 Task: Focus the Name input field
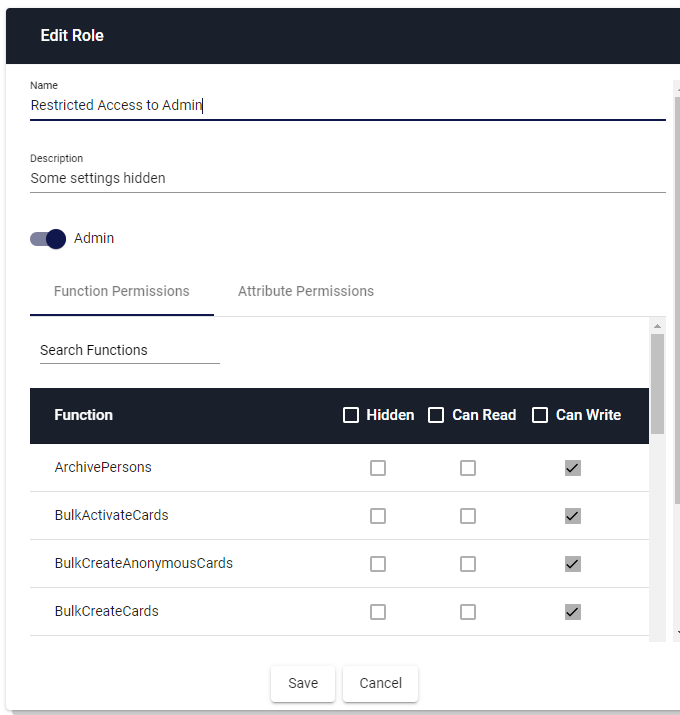pyautogui.click(x=348, y=105)
